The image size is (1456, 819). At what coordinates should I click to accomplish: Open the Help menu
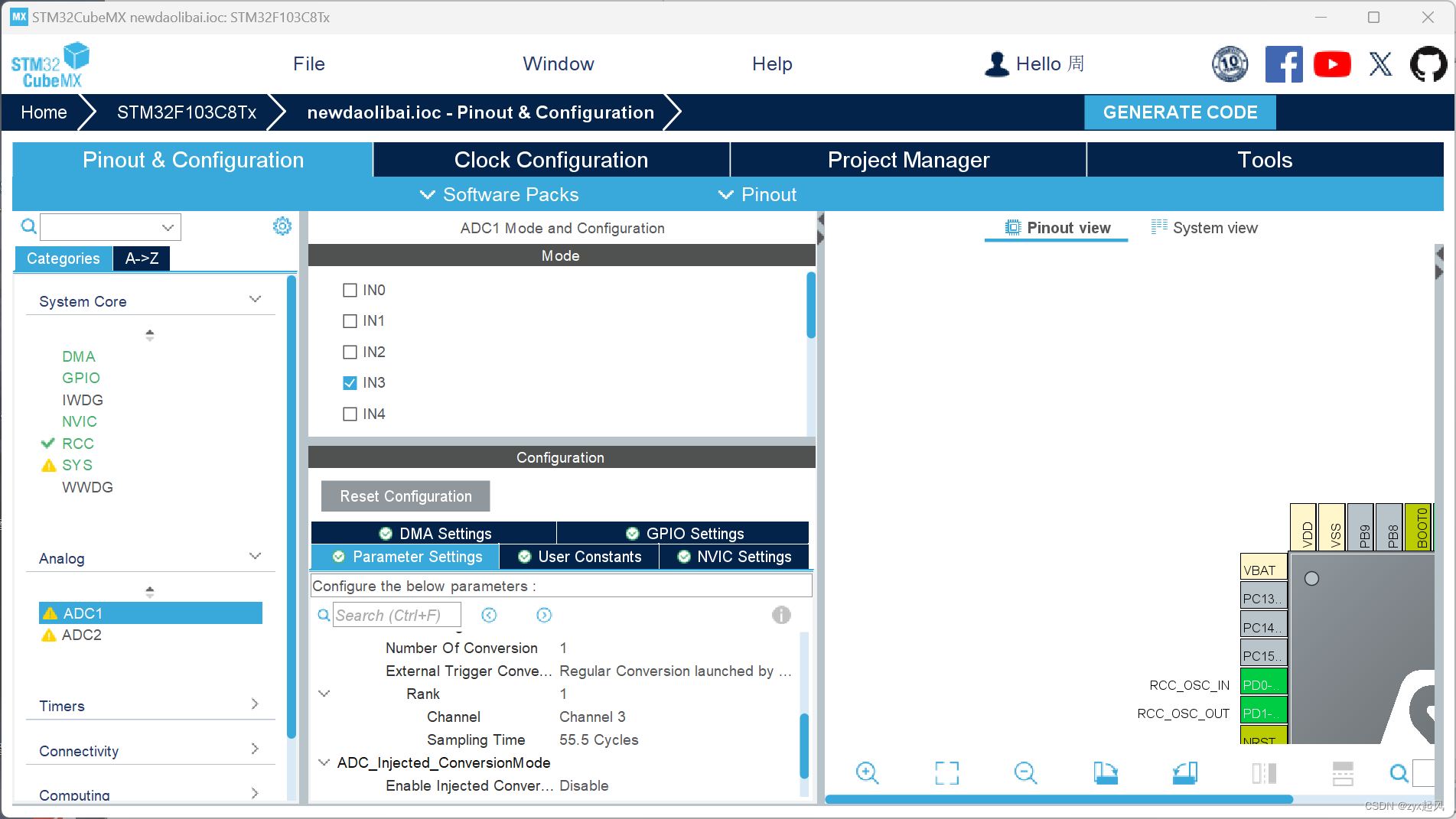coord(772,64)
